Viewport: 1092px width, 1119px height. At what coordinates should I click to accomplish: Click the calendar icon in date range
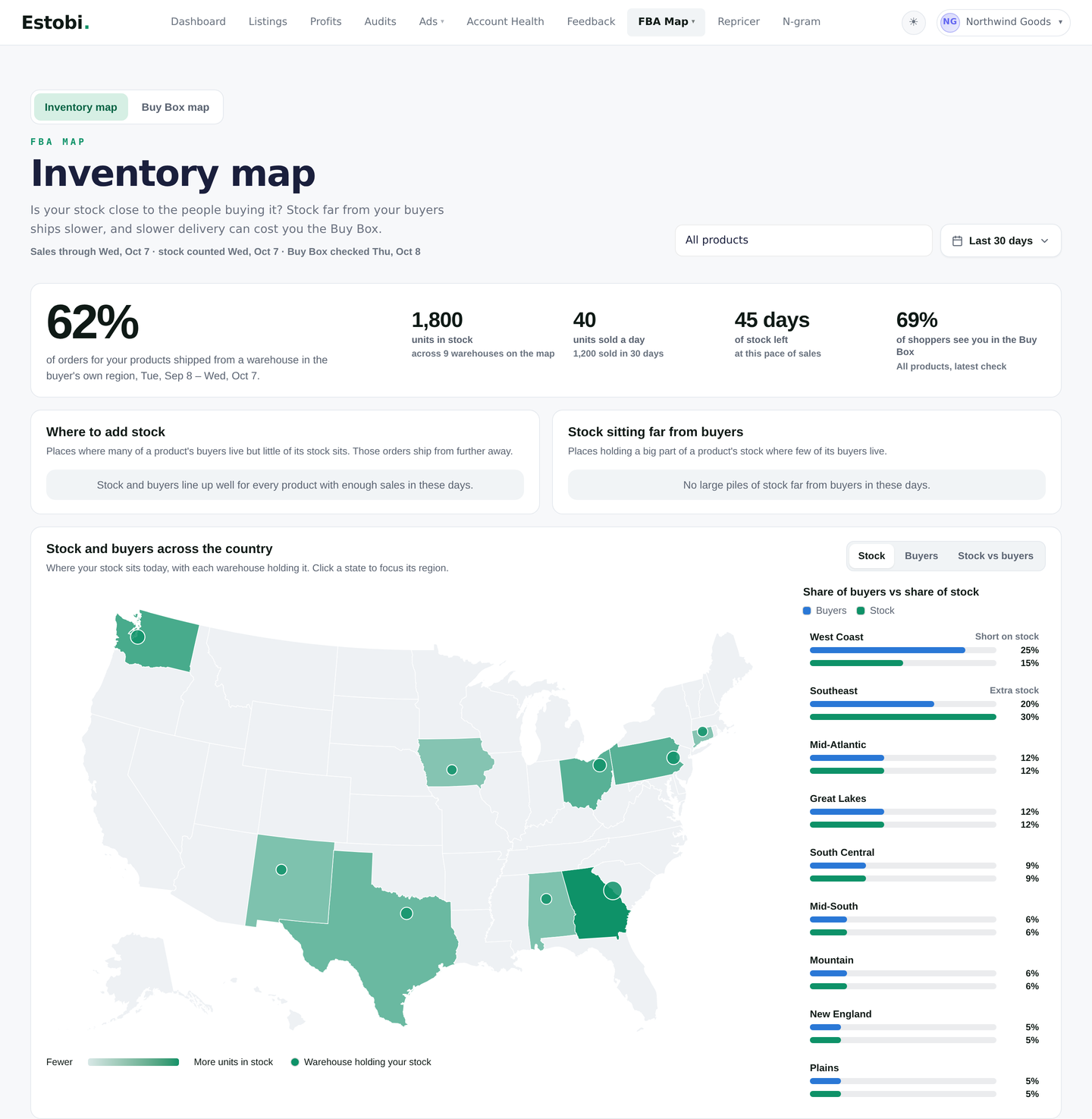(957, 240)
